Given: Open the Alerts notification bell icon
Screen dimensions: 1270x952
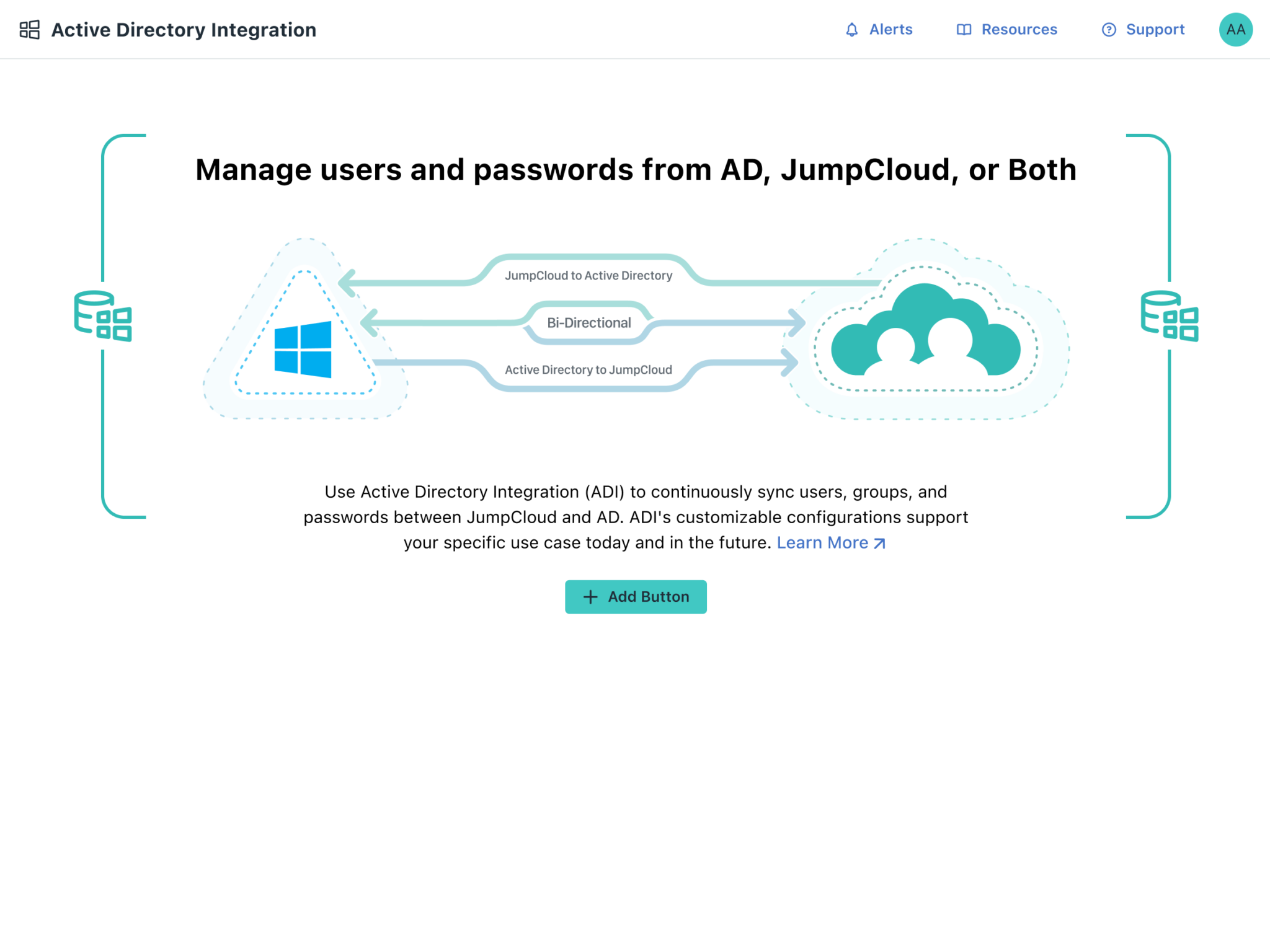Looking at the screenshot, I should tap(852, 29).
